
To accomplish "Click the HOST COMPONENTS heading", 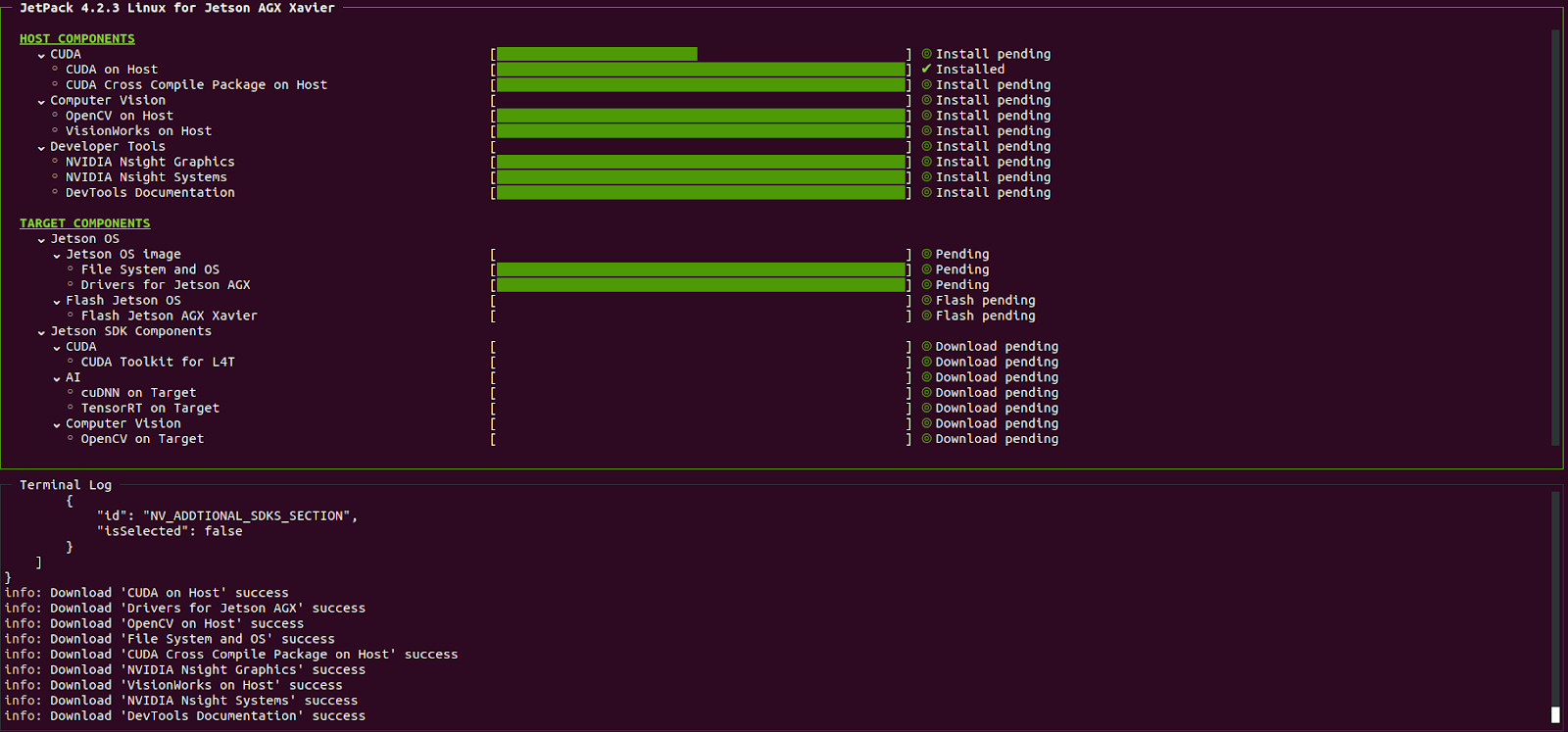I will 77,39.
